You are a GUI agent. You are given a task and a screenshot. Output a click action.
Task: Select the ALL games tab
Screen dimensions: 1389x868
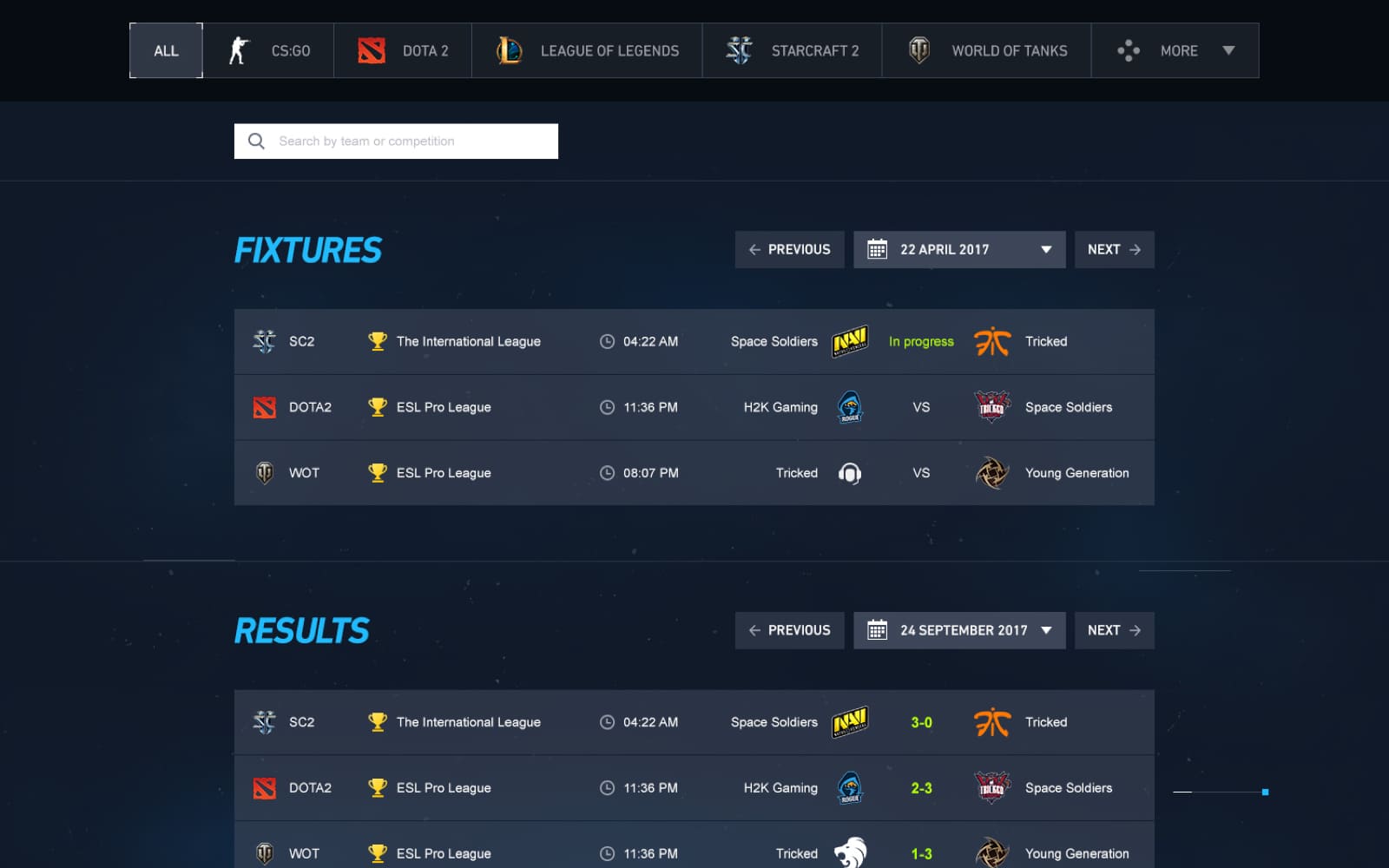pyautogui.click(x=166, y=51)
